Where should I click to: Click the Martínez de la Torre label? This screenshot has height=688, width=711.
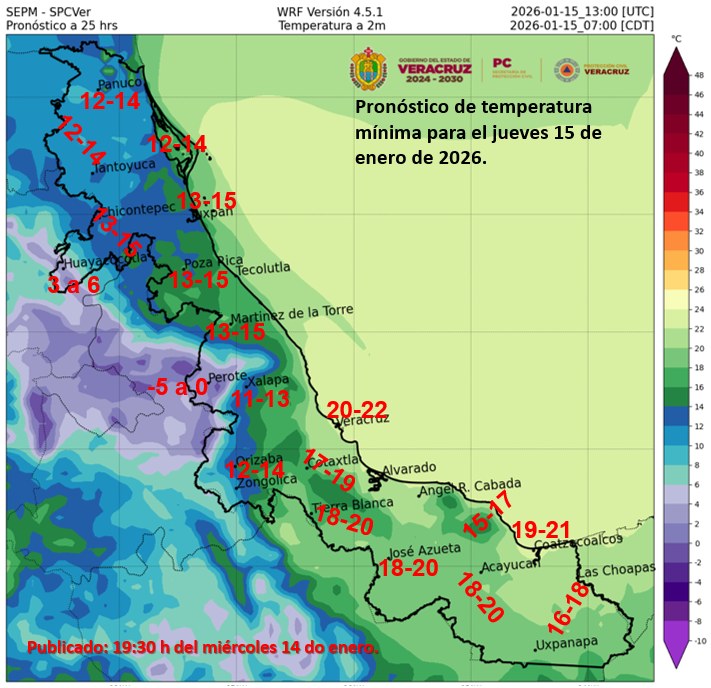tap(292, 313)
